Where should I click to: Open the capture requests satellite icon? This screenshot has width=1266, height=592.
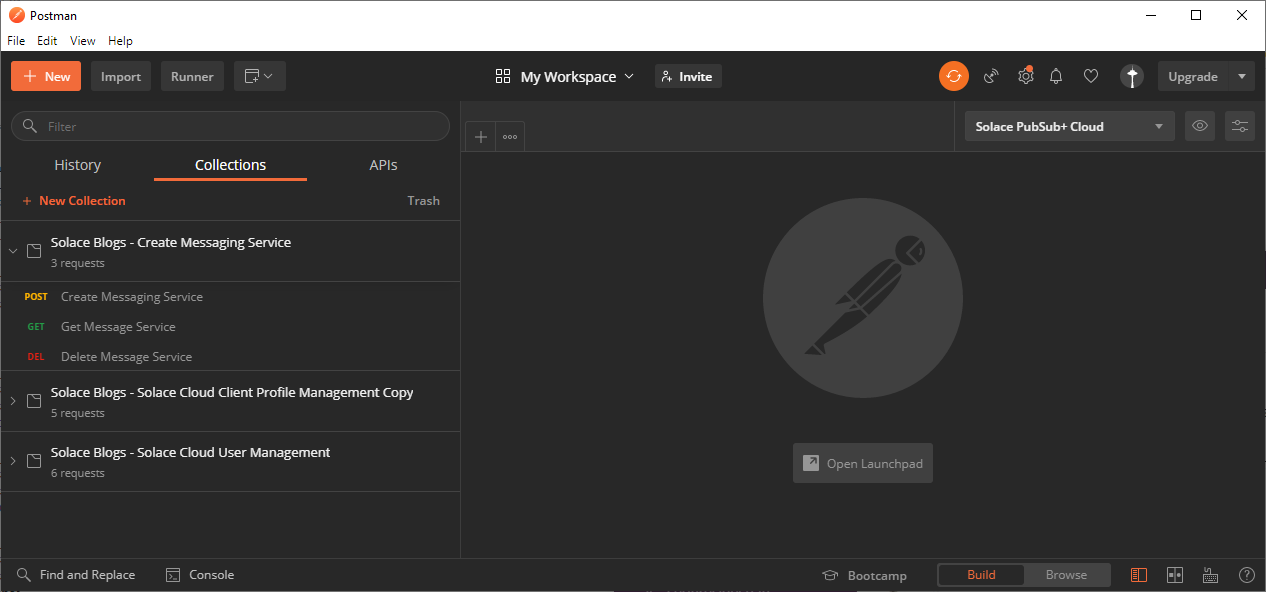pos(991,76)
